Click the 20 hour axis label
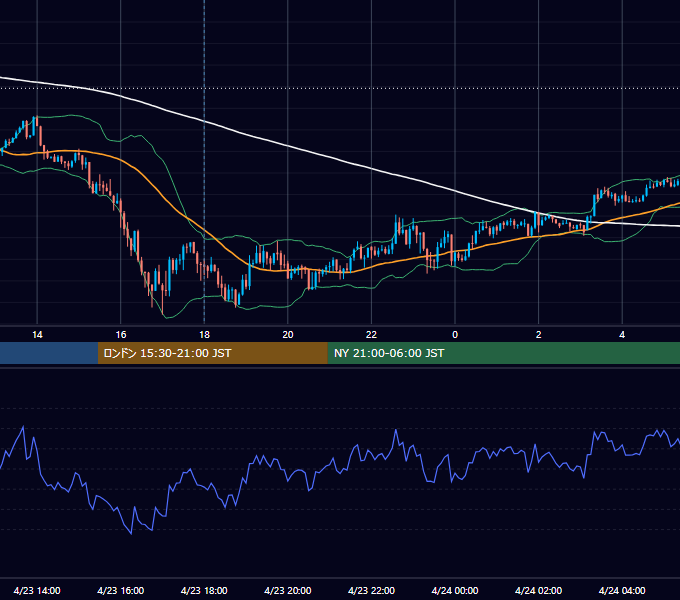The height and width of the screenshot is (600, 680). click(x=288, y=335)
